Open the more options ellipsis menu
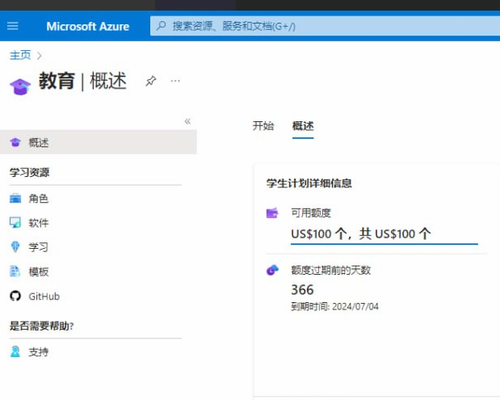The width and height of the screenshot is (500, 400). coord(175,81)
